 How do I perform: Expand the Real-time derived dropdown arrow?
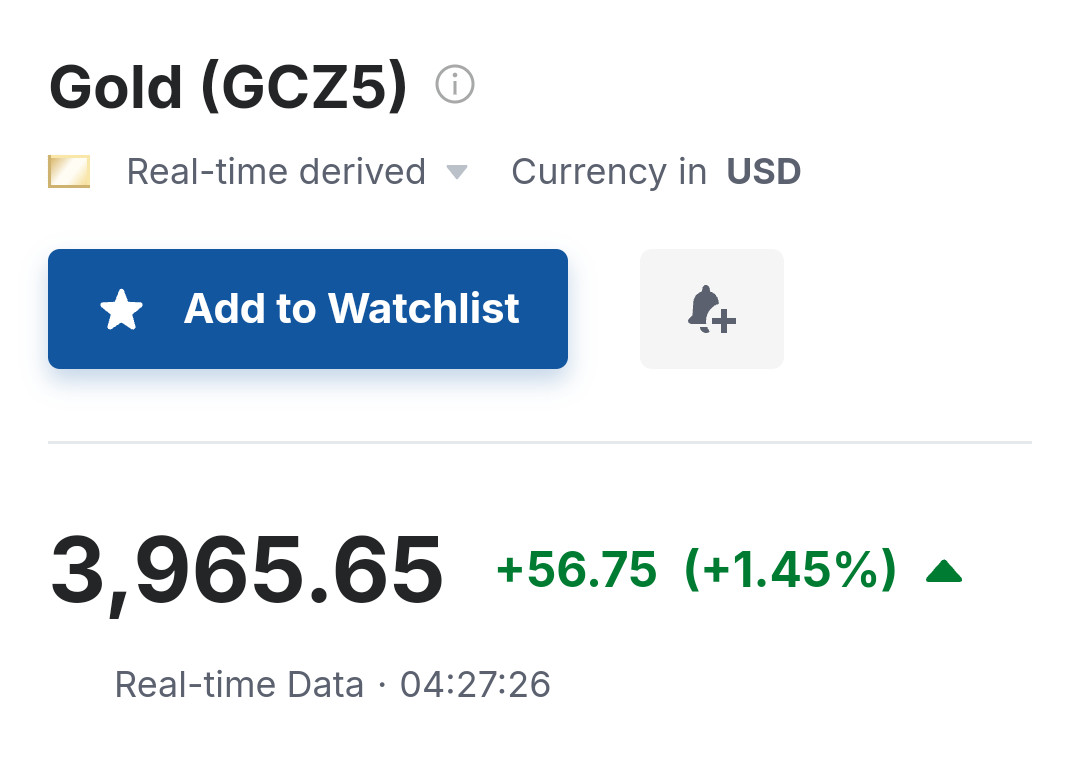pos(456,172)
